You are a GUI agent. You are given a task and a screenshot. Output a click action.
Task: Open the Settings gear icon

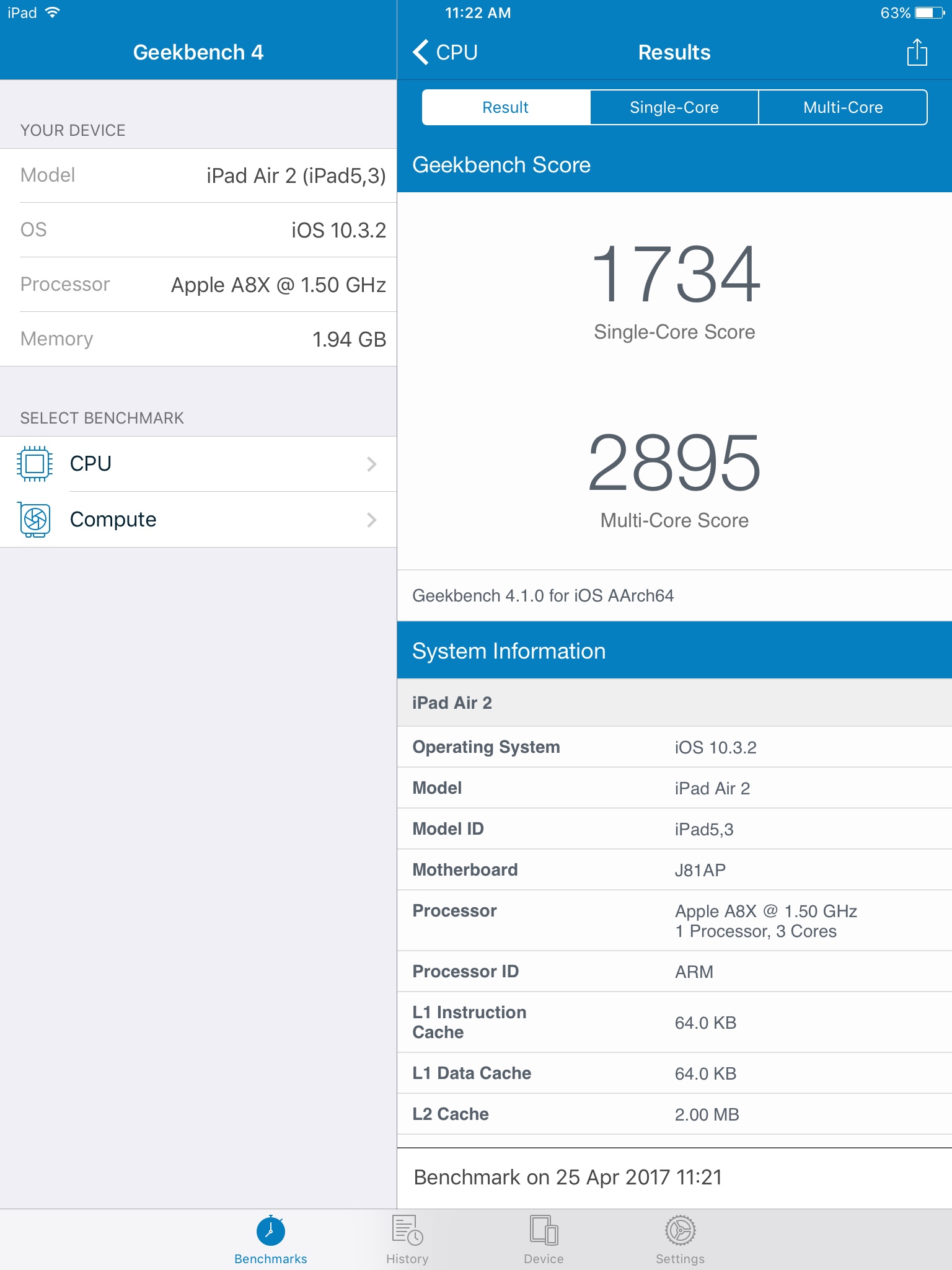click(680, 1230)
